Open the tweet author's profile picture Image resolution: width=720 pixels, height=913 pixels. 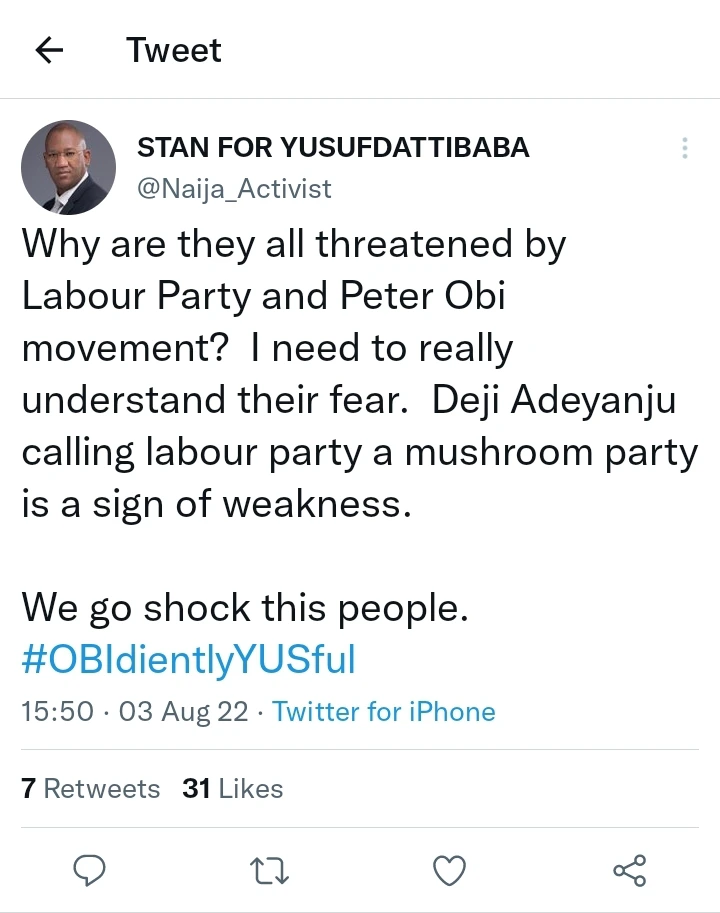click(x=68, y=167)
